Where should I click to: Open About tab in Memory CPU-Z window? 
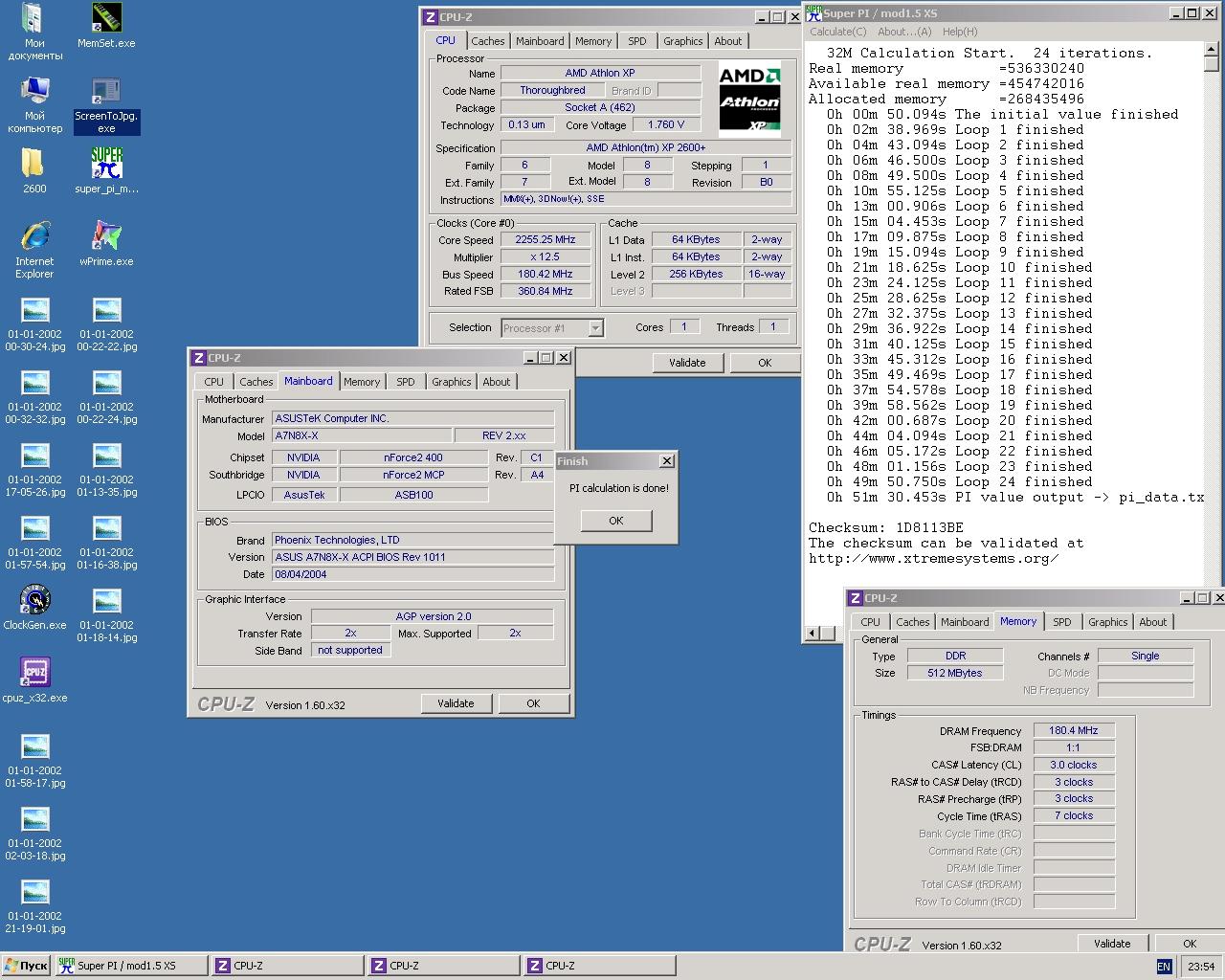click(x=1153, y=622)
